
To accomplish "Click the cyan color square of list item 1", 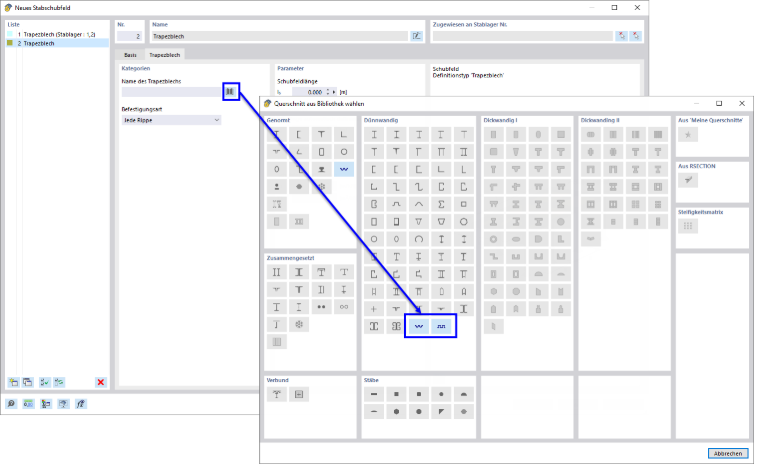I will (x=10, y=34).
